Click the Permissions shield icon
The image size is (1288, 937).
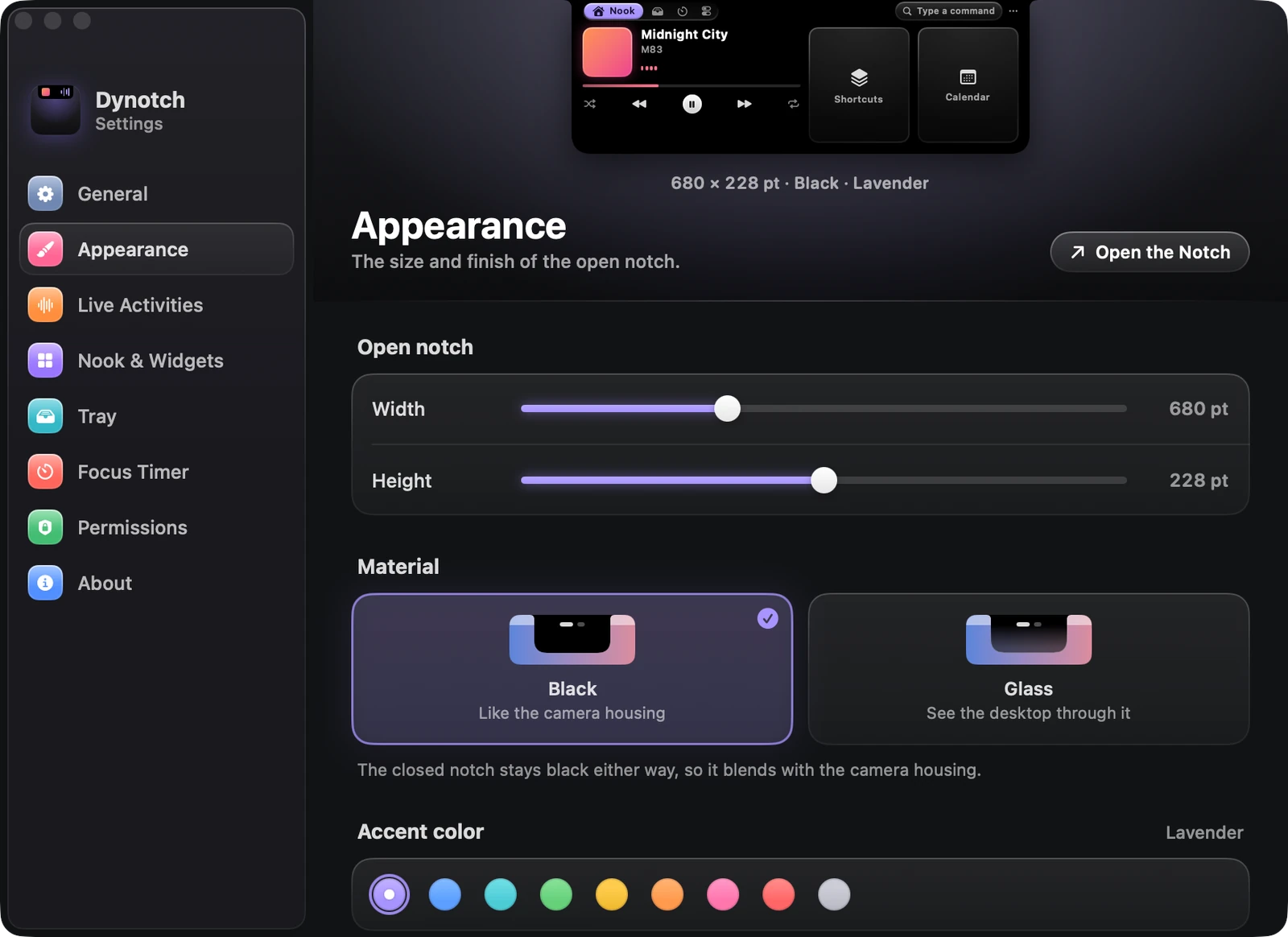tap(45, 527)
